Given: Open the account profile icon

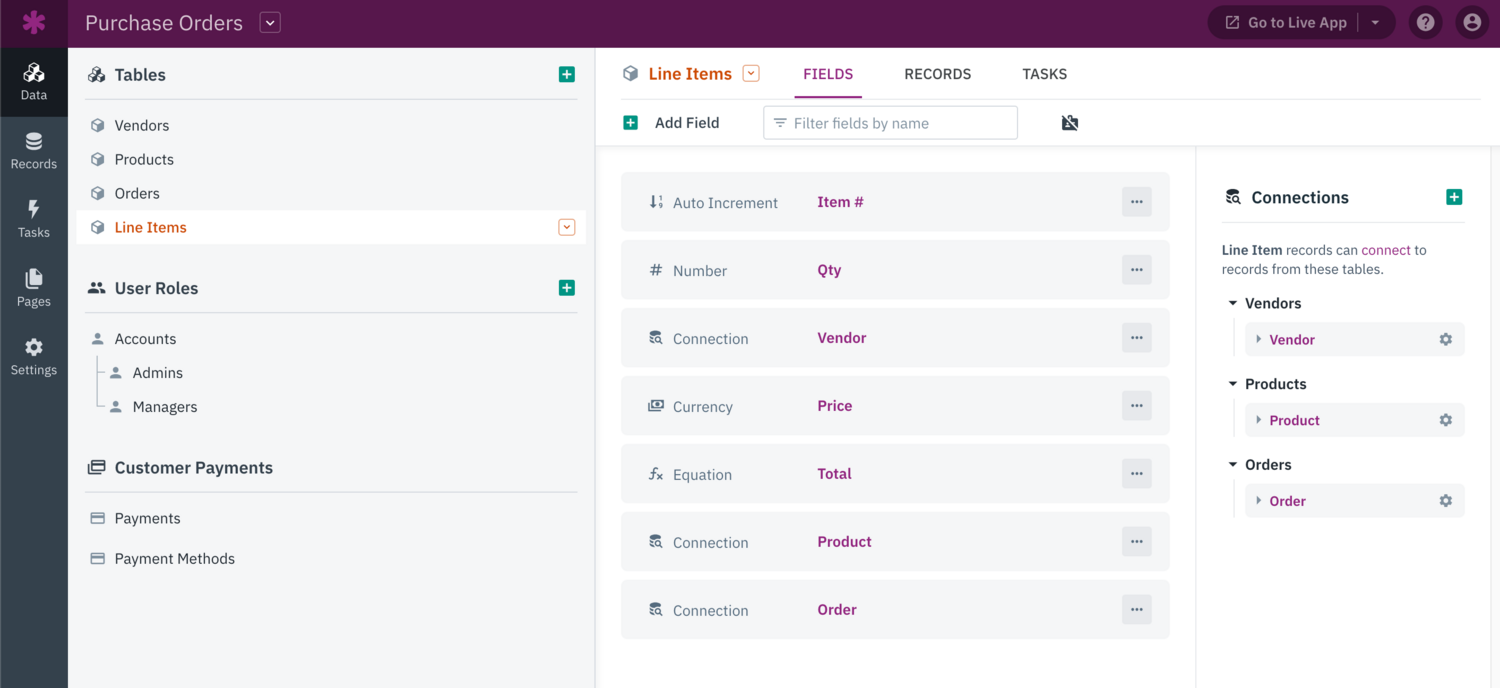Looking at the screenshot, I should (1472, 22).
